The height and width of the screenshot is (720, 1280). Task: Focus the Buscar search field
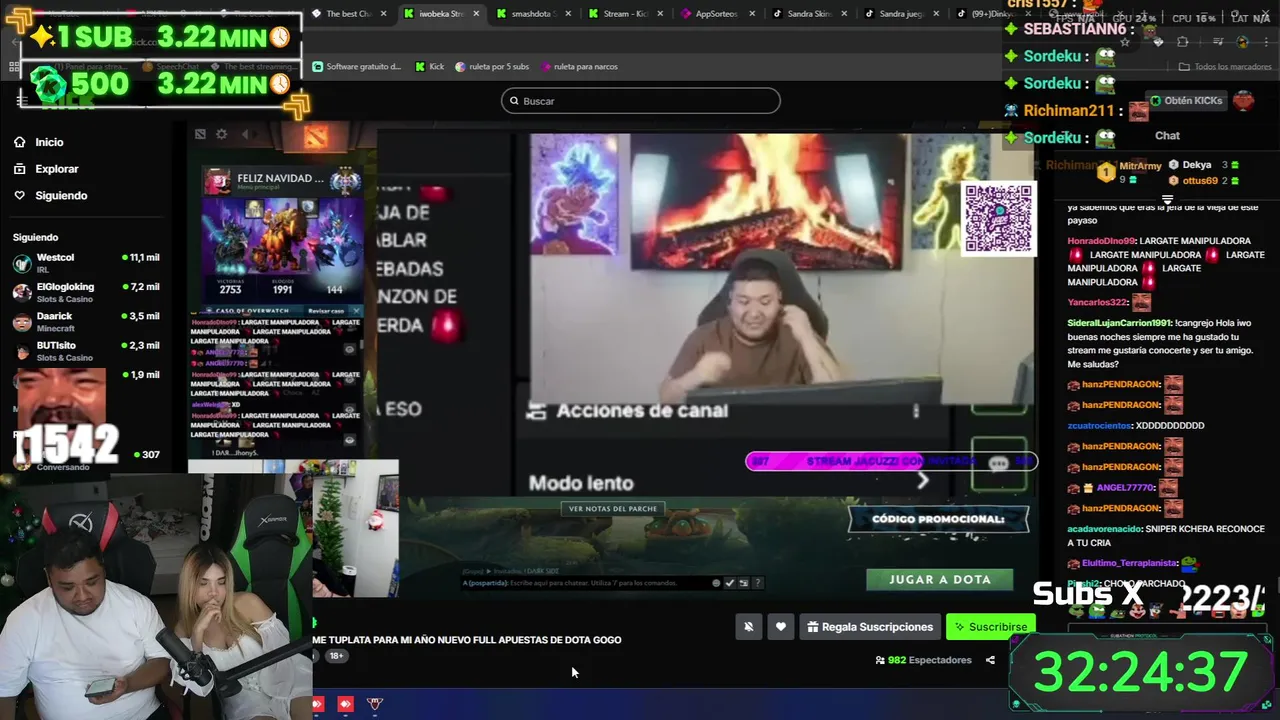click(x=640, y=101)
